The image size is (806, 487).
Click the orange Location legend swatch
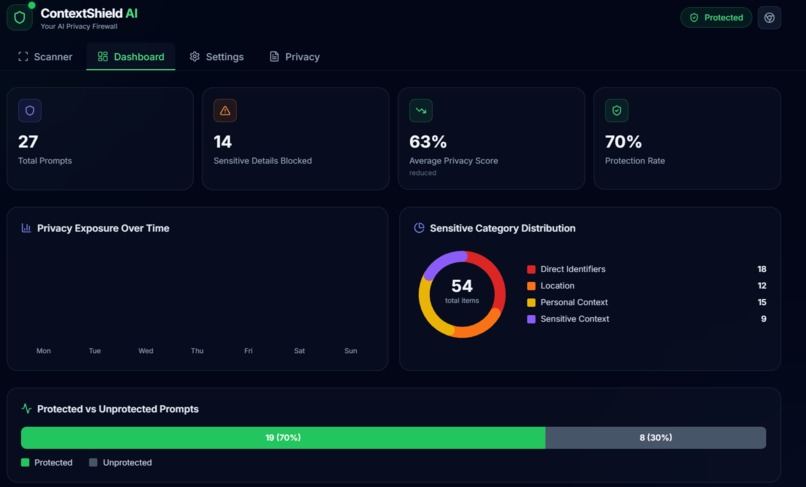tap(531, 286)
